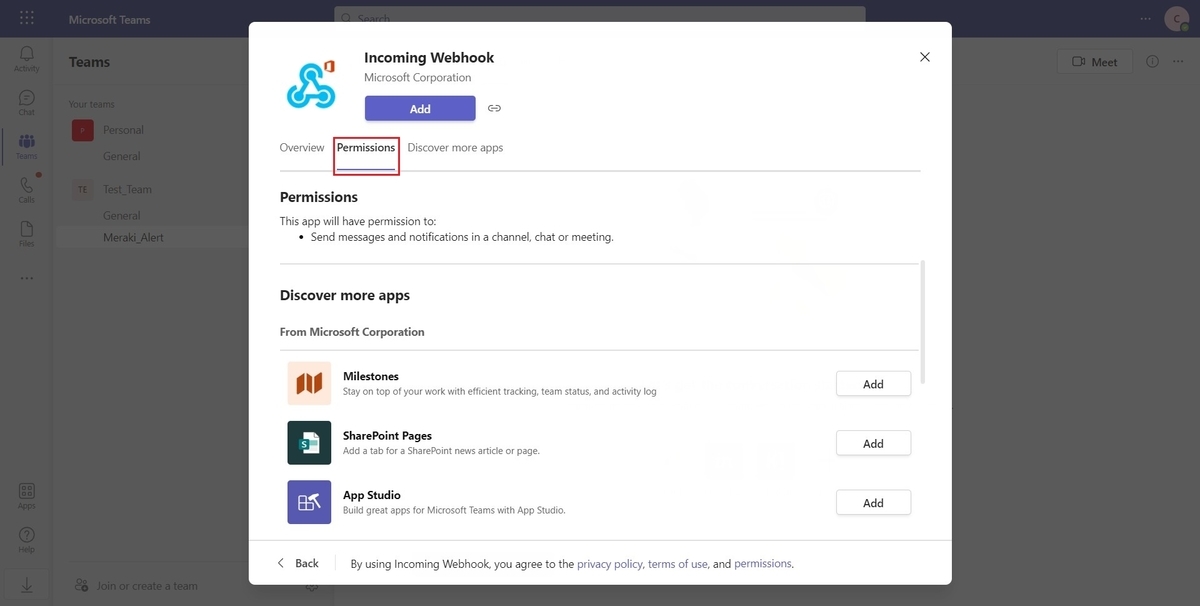This screenshot has width=1200, height=606.
Task: Switch to Discover more apps tab
Action: tap(455, 147)
